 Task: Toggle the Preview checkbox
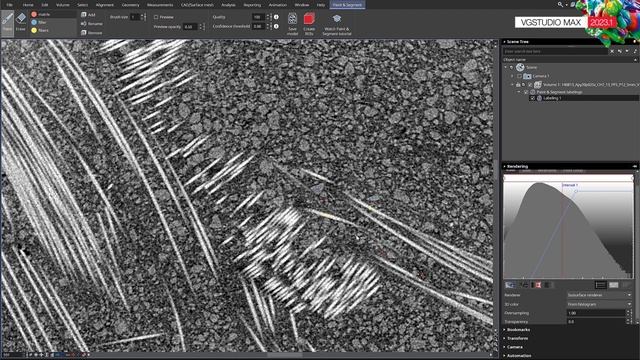[x=156, y=17]
